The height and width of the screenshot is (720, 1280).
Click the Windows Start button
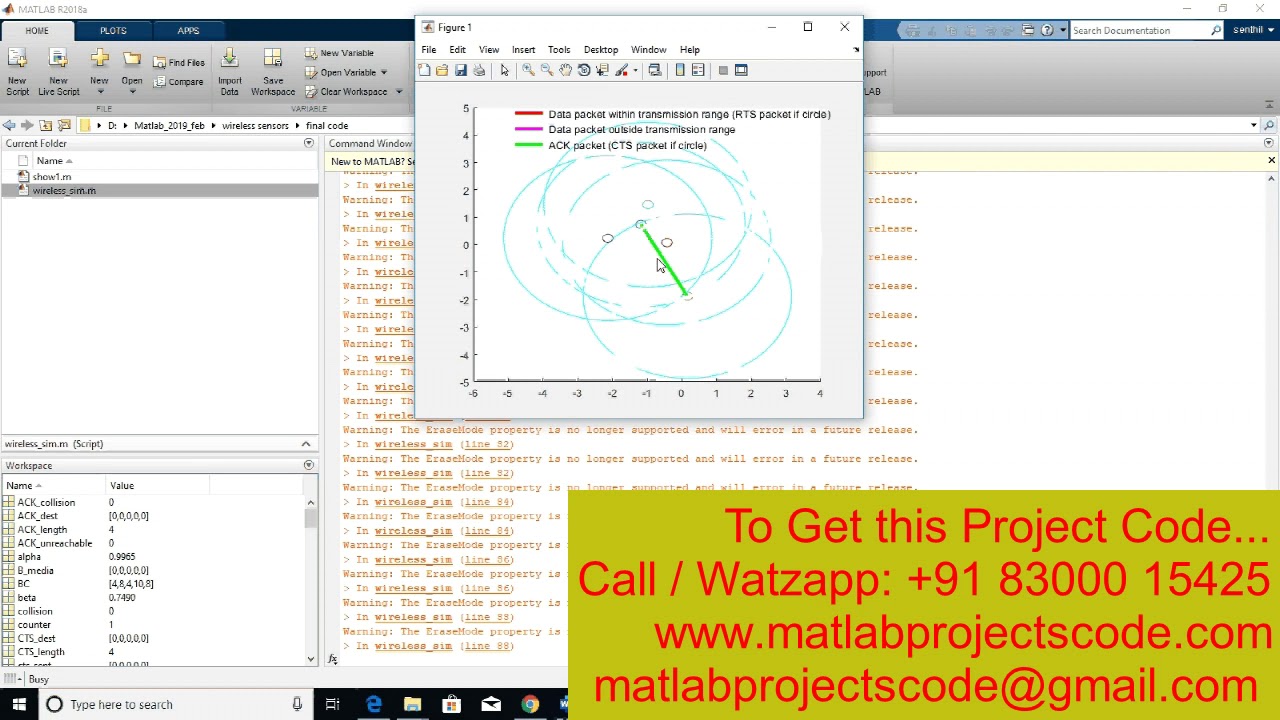coord(18,704)
